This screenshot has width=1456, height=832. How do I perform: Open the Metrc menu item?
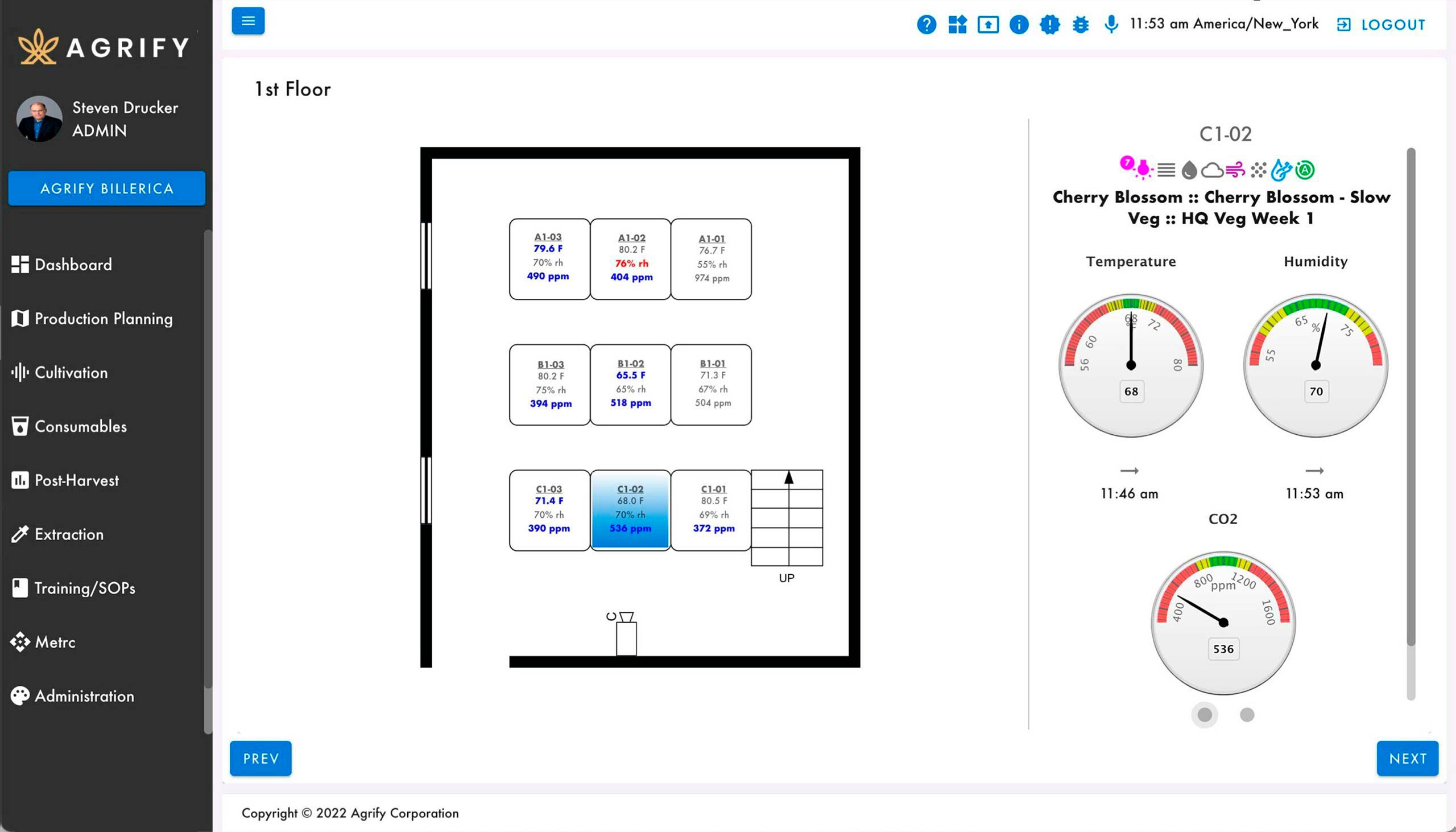pos(43,642)
